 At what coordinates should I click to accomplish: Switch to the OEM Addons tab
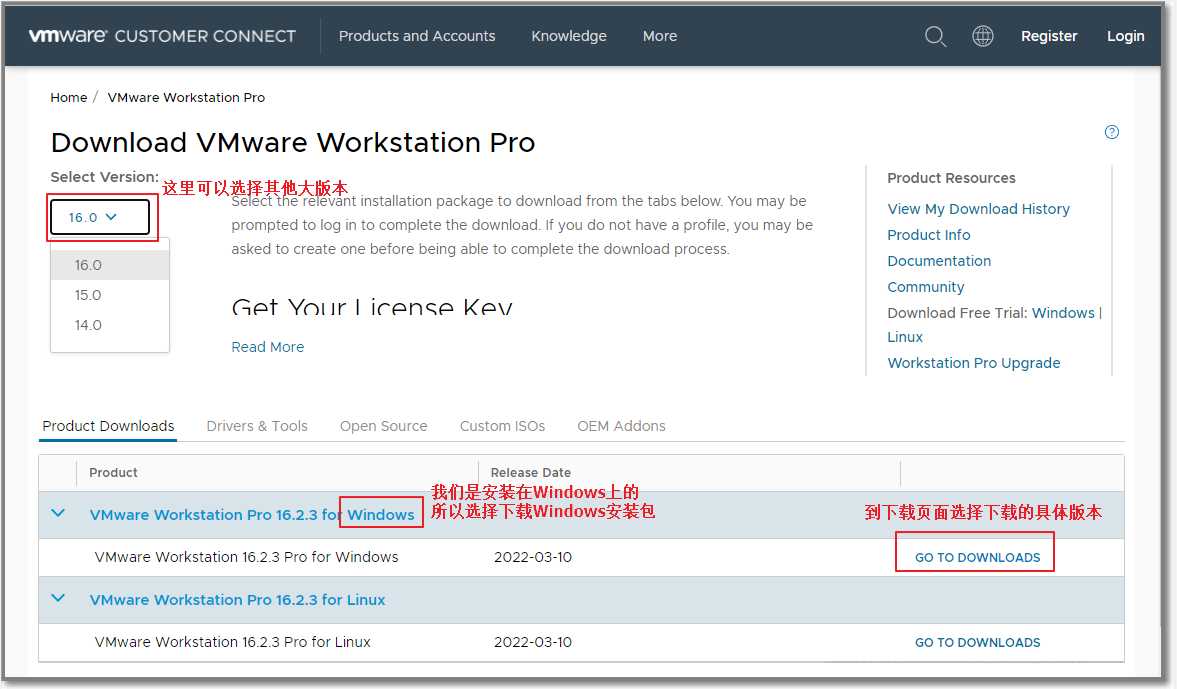coord(622,426)
